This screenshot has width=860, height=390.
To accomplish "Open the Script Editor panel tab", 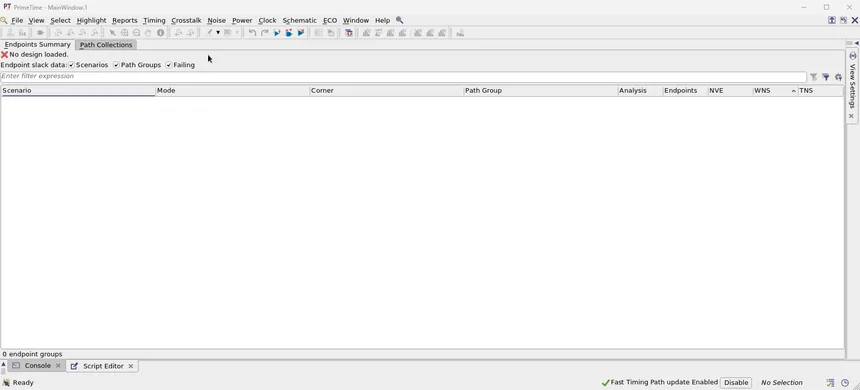I will point(103,366).
